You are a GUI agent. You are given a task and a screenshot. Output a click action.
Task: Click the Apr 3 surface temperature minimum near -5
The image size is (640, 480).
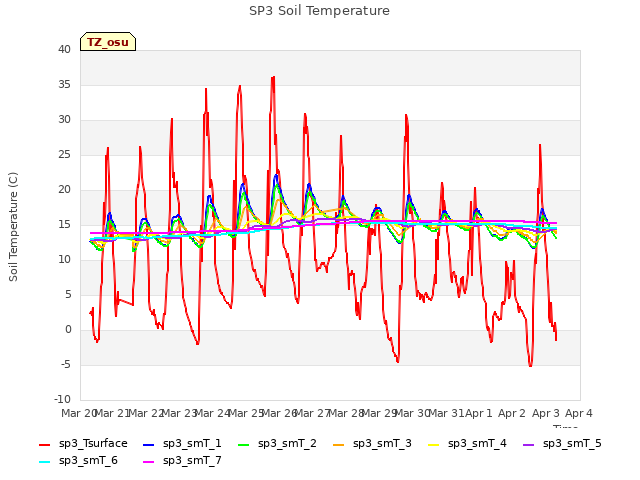pyautogui.click(x=530, y=366)
